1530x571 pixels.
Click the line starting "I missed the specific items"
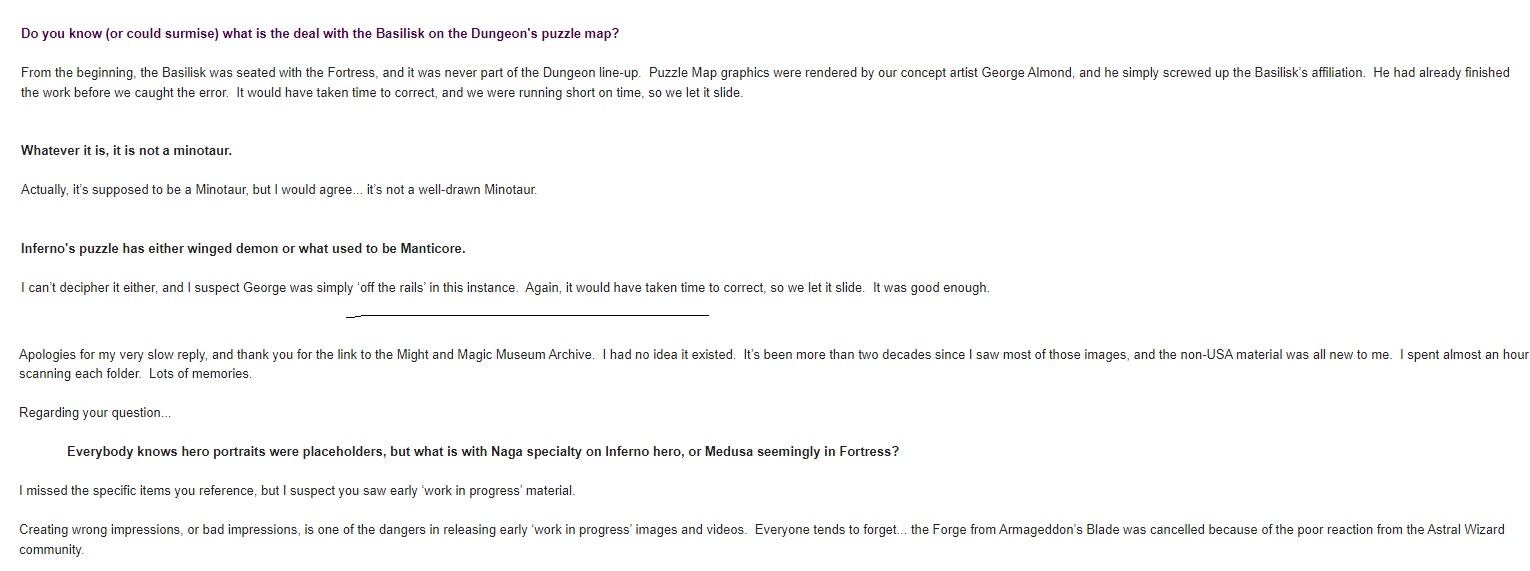(297, 491)
